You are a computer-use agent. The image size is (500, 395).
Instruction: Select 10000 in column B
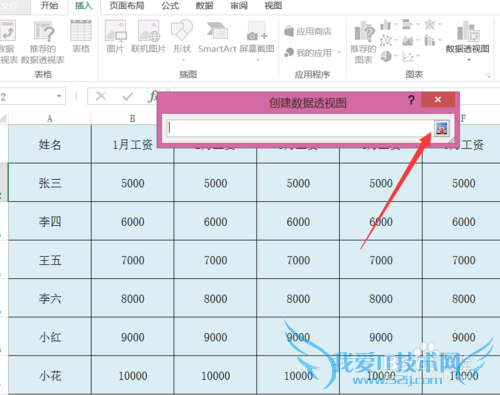[x=132, y=376]
